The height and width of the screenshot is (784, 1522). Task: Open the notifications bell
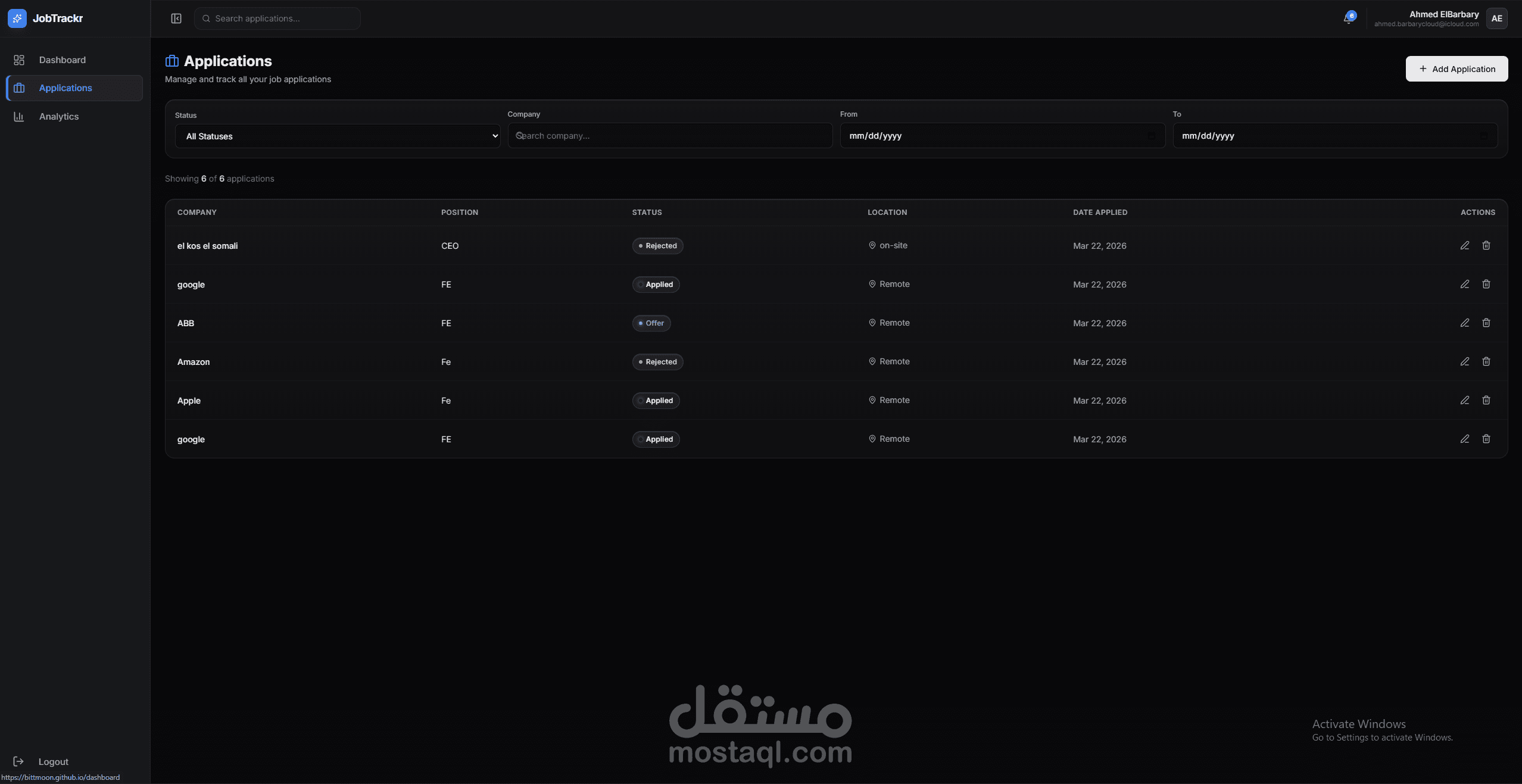coord(1348,18)
